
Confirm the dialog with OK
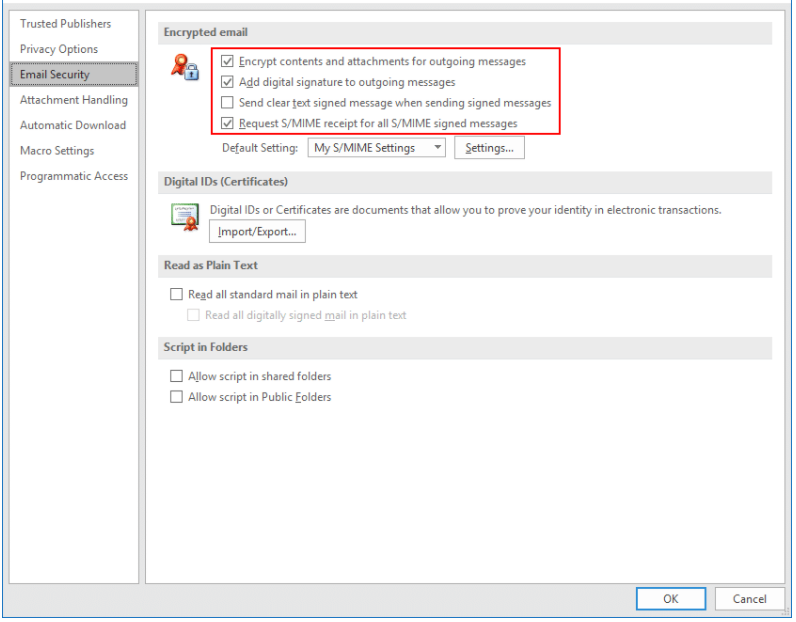coord(670,599)
